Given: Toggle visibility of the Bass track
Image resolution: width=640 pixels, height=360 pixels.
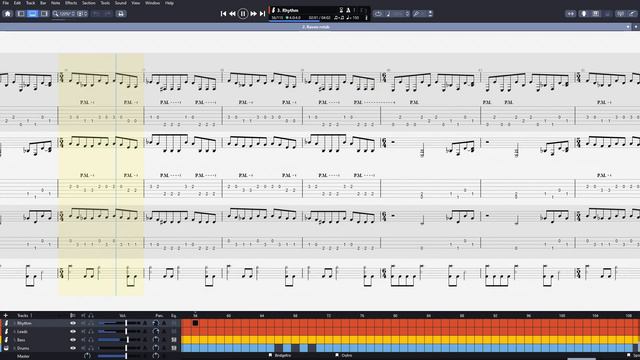Looking at the screenshot, I should point(73,340).
